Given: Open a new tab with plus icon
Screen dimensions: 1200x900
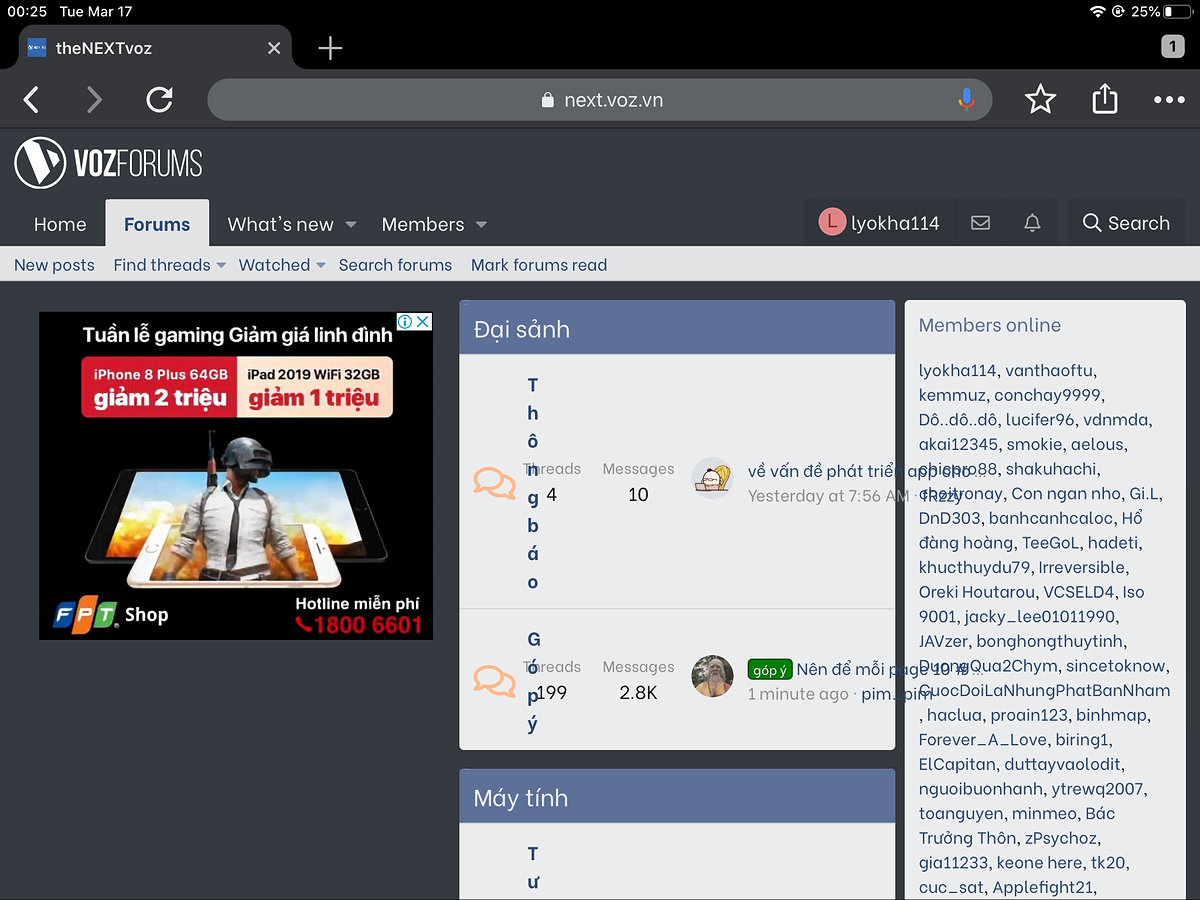Looking at the screenshot, I should click(330, 48).
